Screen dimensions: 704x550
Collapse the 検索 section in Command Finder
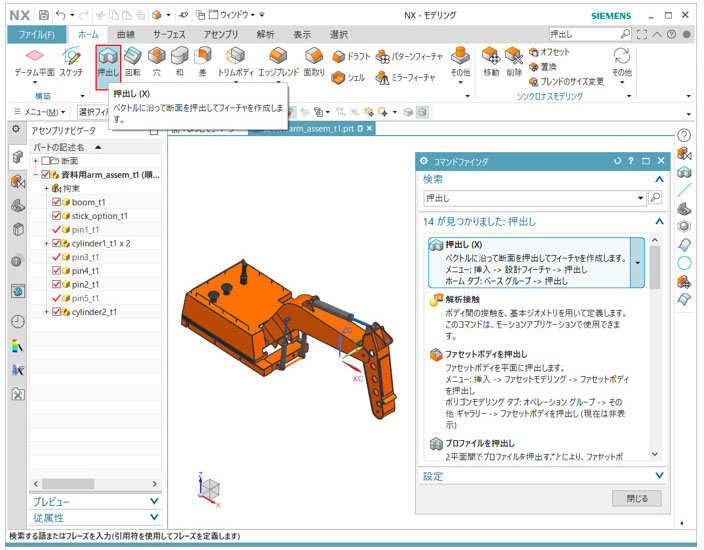coord(659,179)
